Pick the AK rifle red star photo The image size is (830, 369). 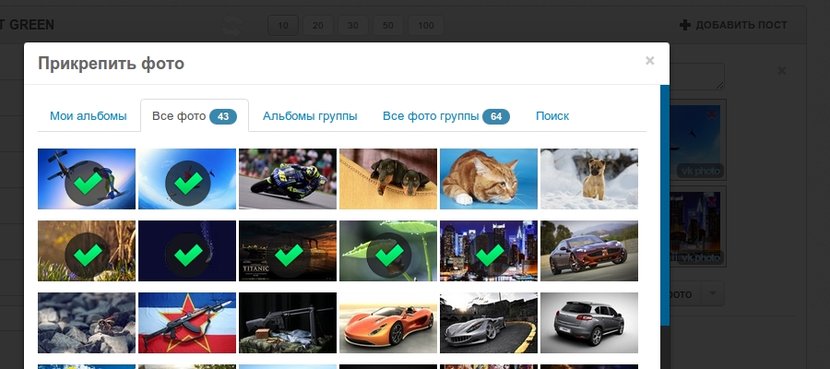coord(187,323)
